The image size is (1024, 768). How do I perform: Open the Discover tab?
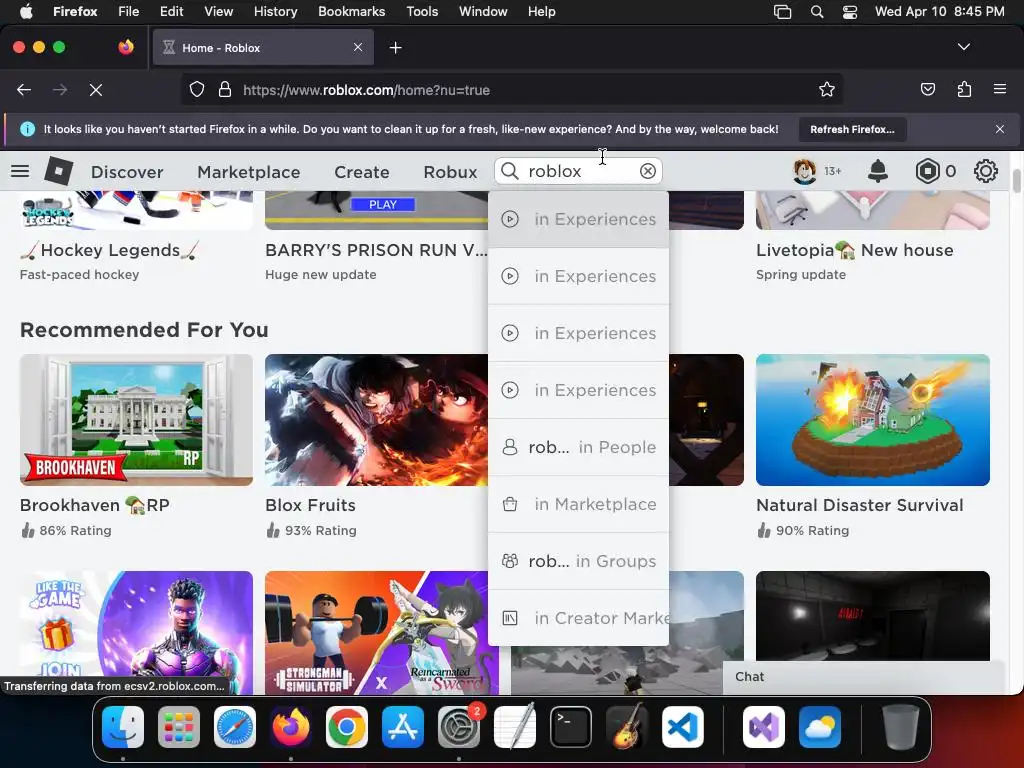[x=127, y=172]
